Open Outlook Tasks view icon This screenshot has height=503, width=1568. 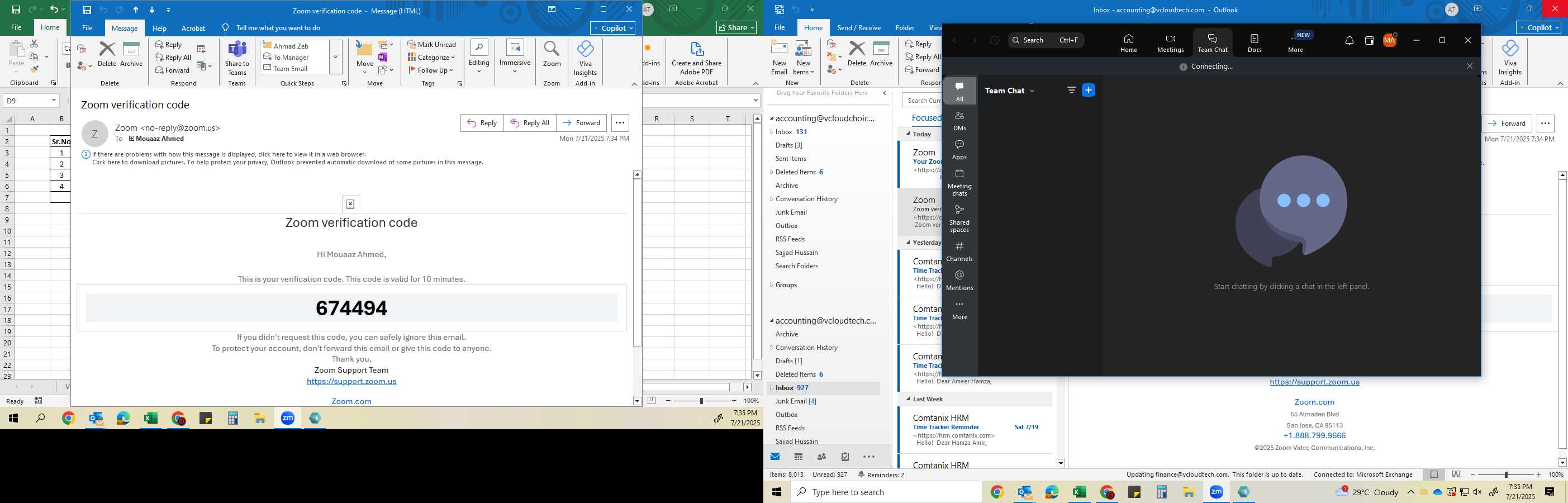click(x=845, y=457)
